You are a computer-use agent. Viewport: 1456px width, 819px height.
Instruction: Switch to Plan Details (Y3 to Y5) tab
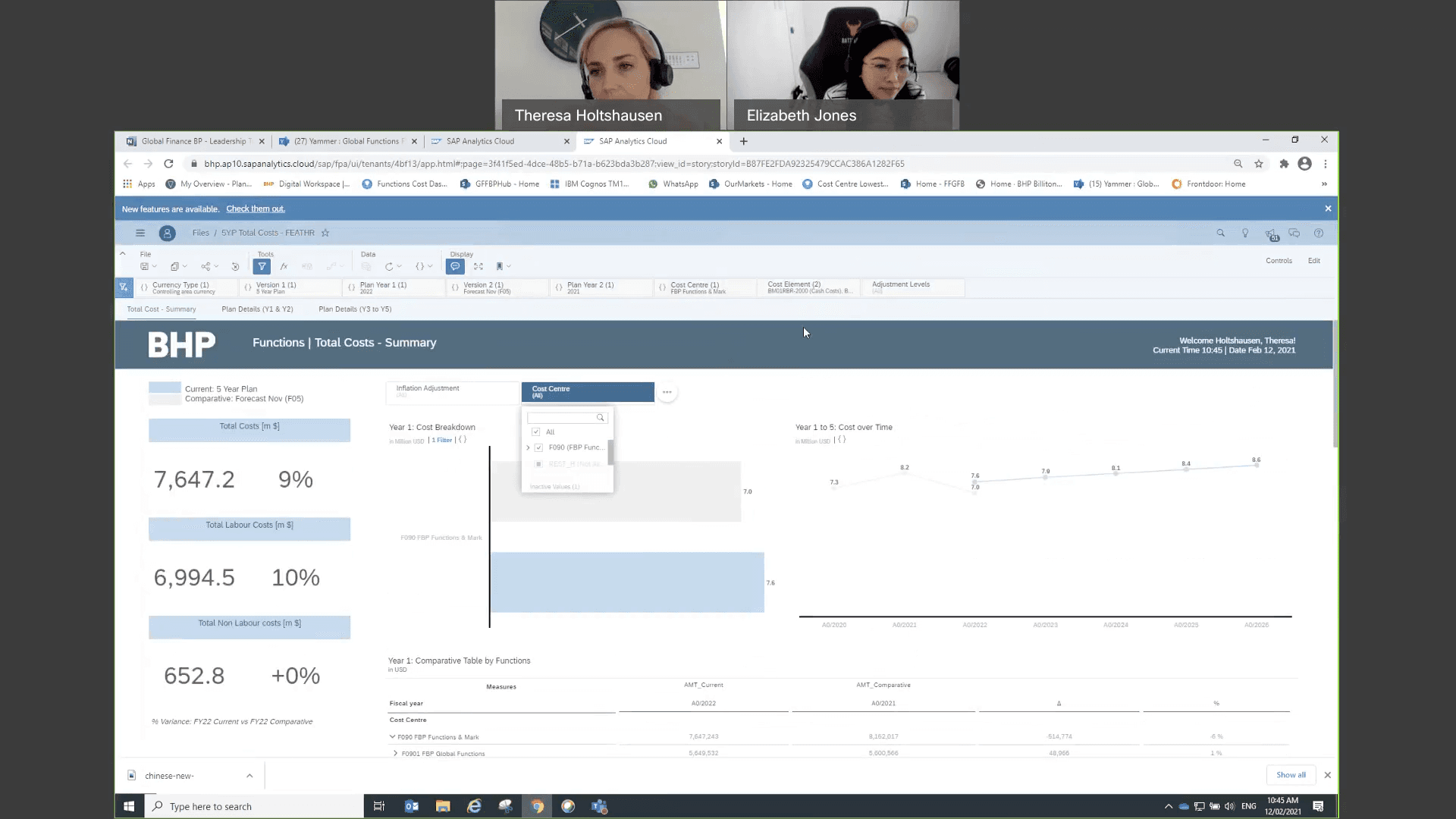click(x=355, y=309)
